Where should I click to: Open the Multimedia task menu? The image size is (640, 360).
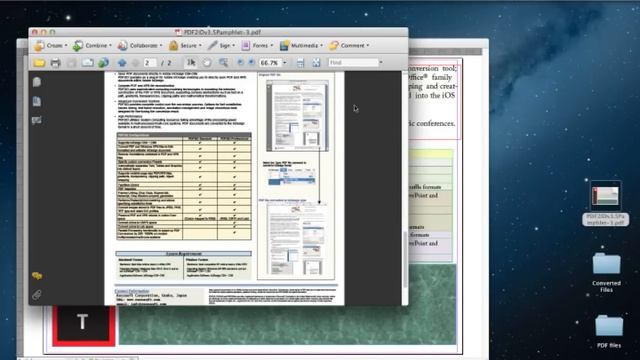(301, 45)
